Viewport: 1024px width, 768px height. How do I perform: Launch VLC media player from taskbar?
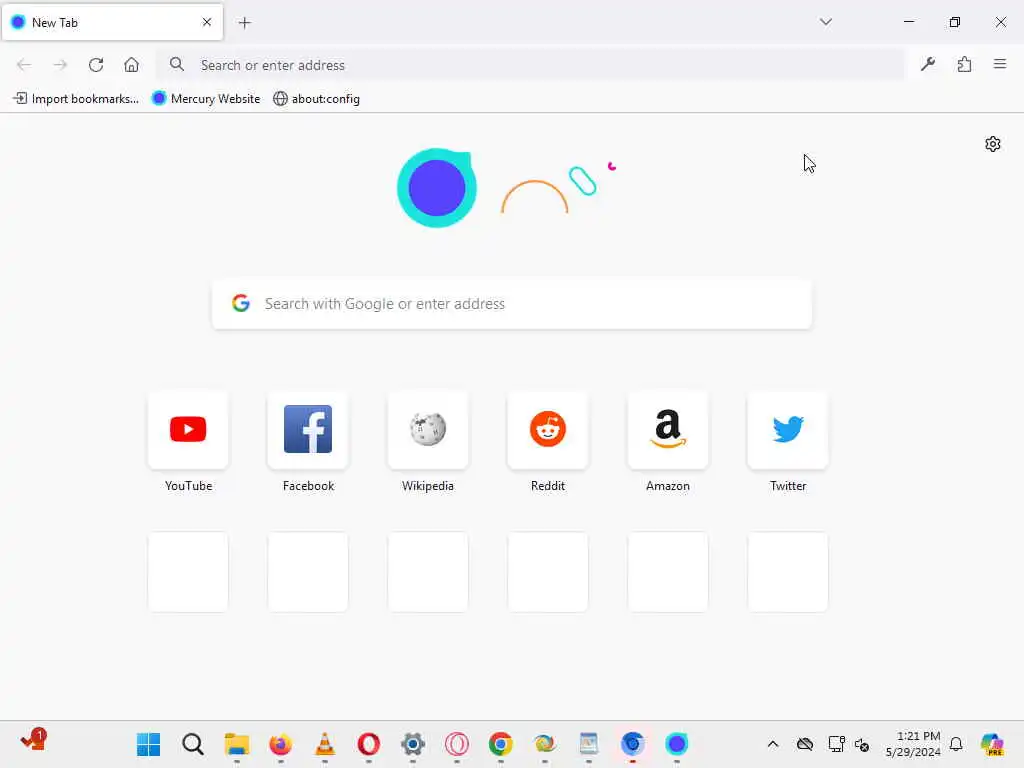point(325,744)
